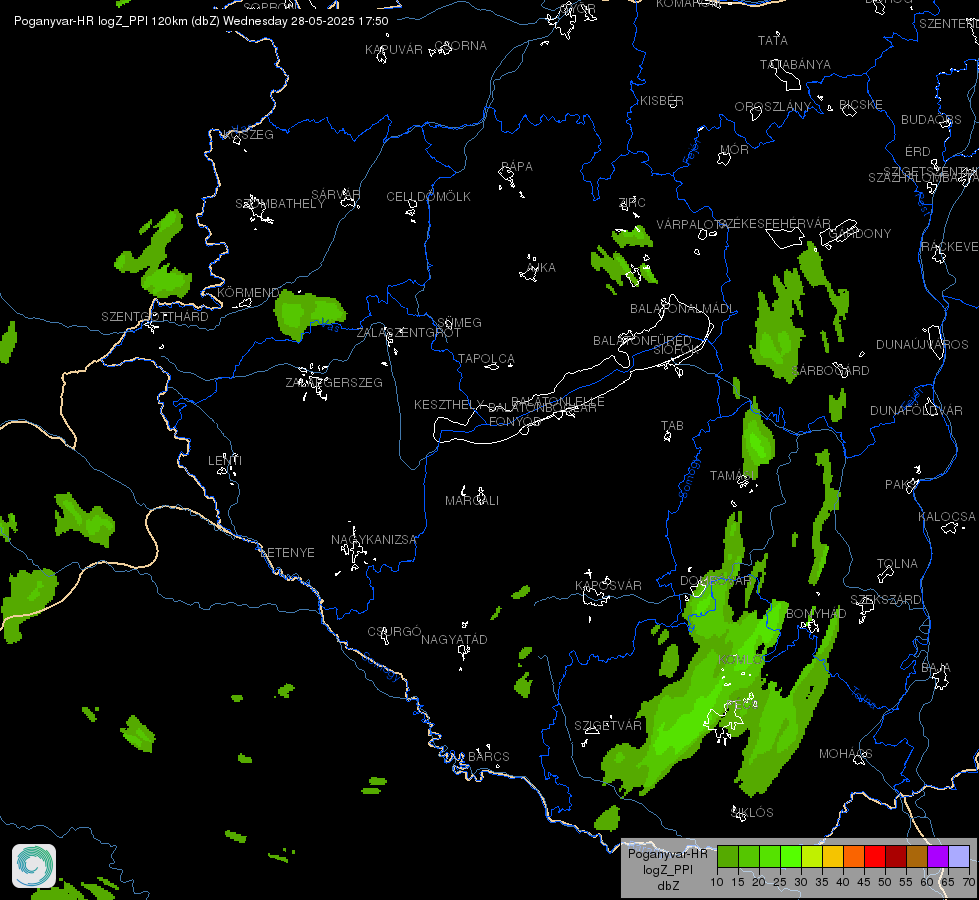Select the darkest green 10 dBZ swatch

[728, 856]
